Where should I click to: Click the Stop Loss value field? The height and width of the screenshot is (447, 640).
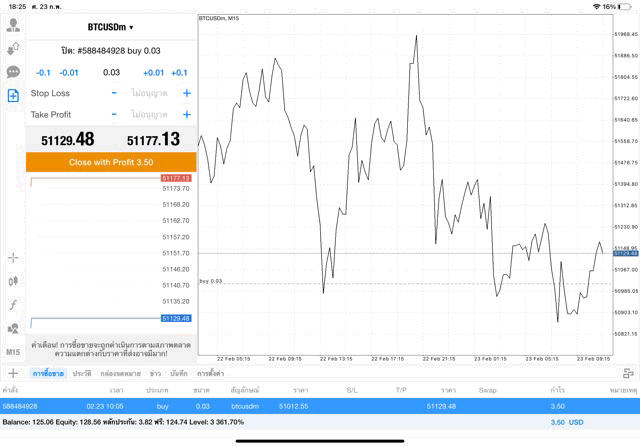tap(150, 93)
